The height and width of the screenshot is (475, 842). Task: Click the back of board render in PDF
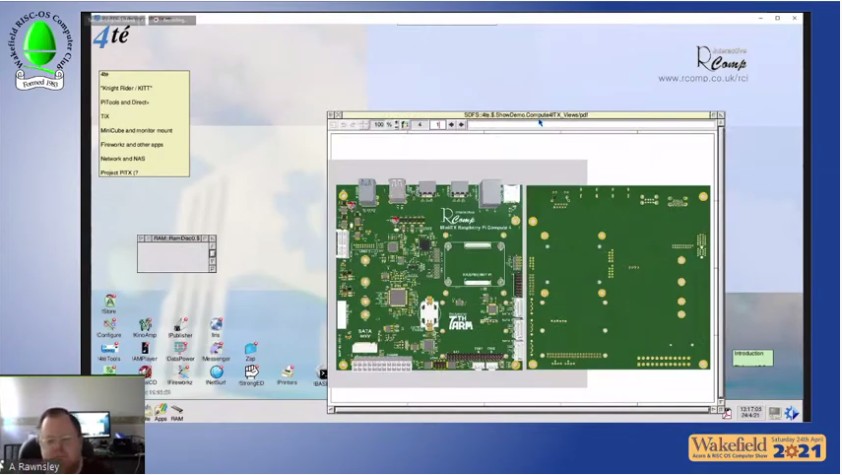pyautogui.click(x=618, y=277)
